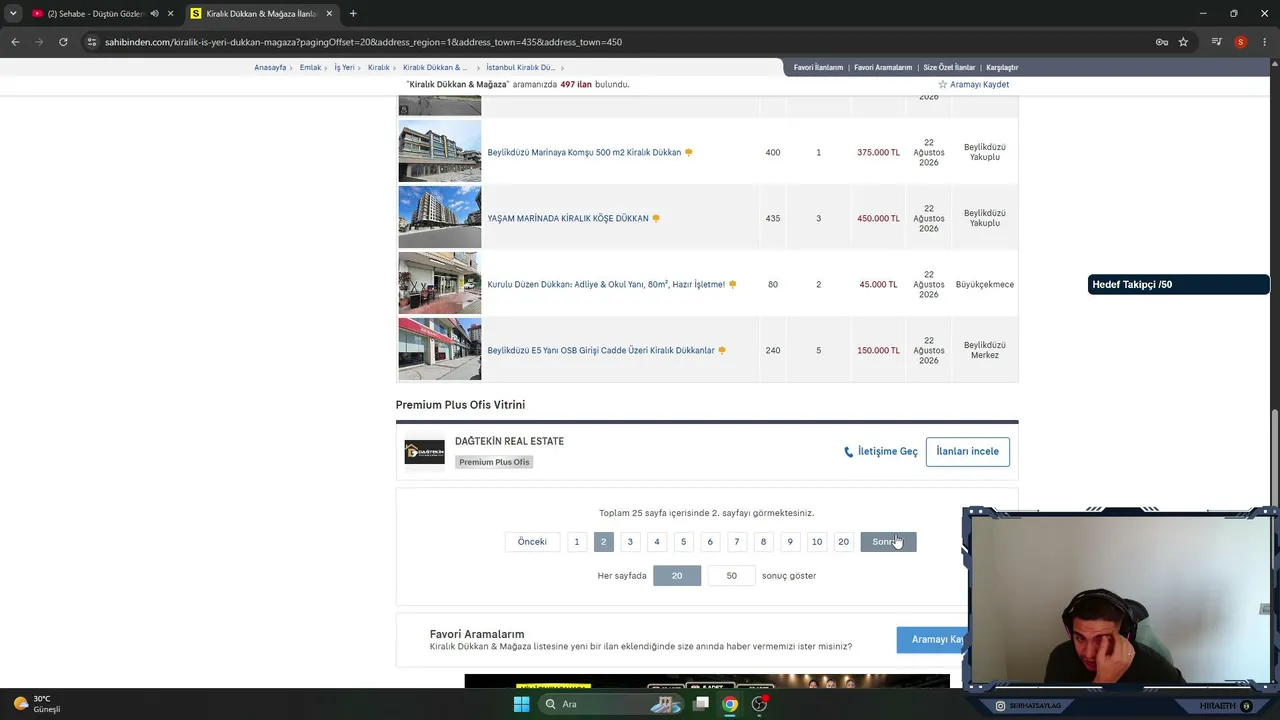1280x720 pixels.
Task: Open Size Özel İlanlar menu item
Action: (949, 67)
